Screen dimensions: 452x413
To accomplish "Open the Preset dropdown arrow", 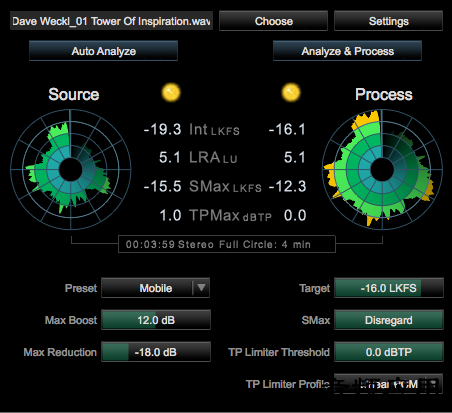I will click(201, 288).
